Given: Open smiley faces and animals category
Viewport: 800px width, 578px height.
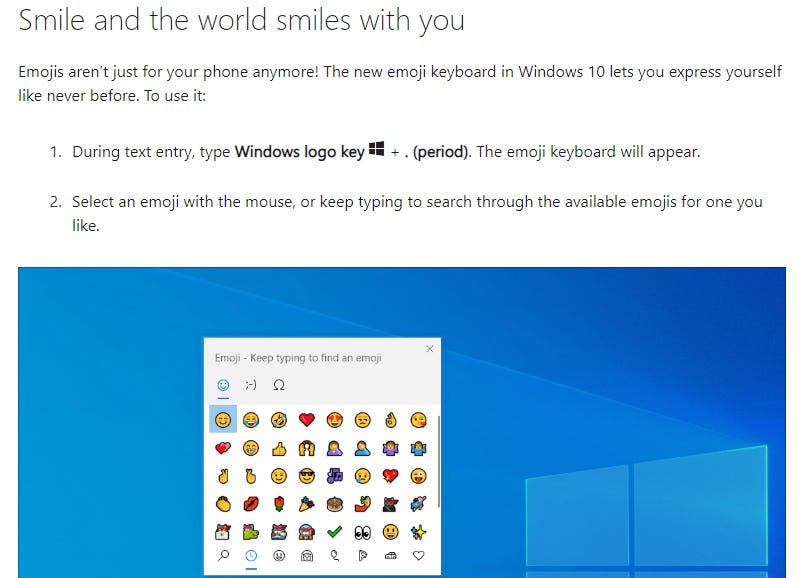Looking at the screenshot, I should [x=279, y=556].
